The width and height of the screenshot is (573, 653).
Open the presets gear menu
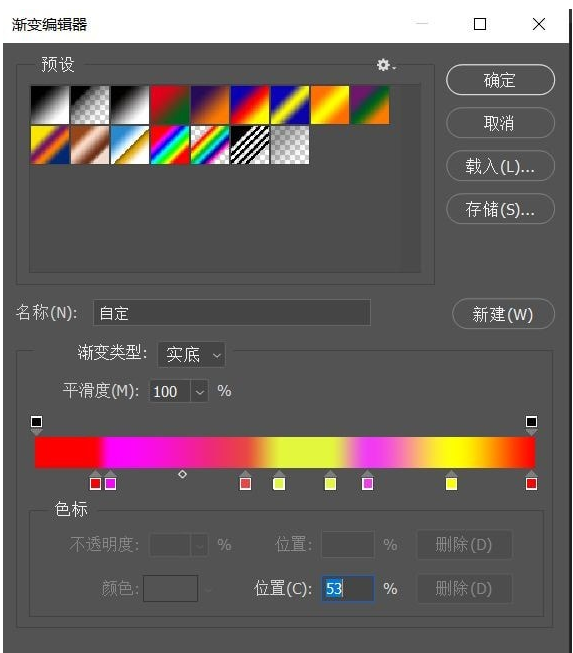click(386, 65)
